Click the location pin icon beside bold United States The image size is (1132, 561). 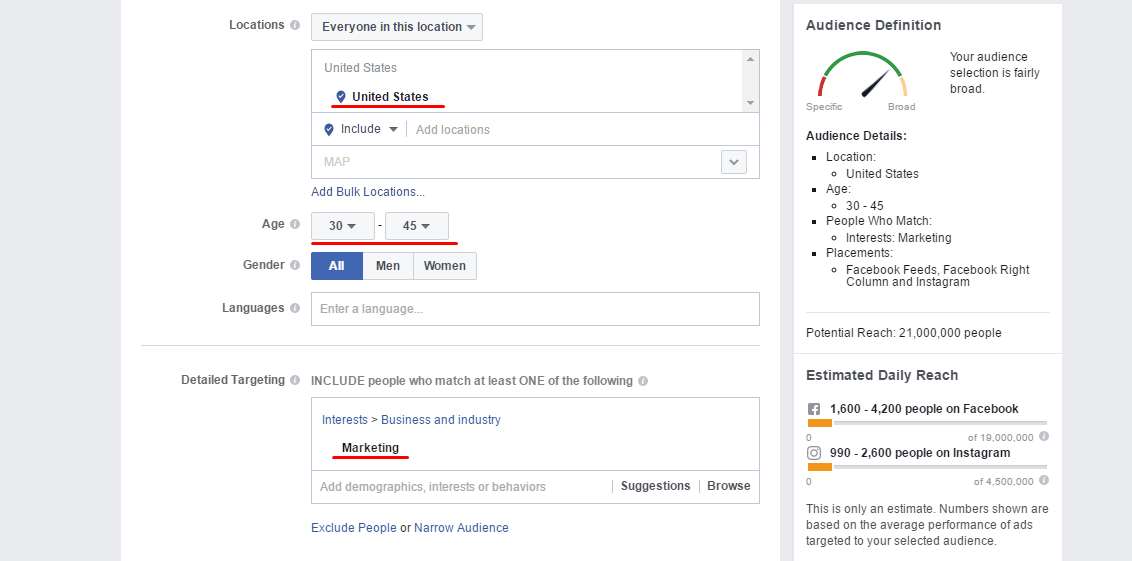(x=341, y=96)
